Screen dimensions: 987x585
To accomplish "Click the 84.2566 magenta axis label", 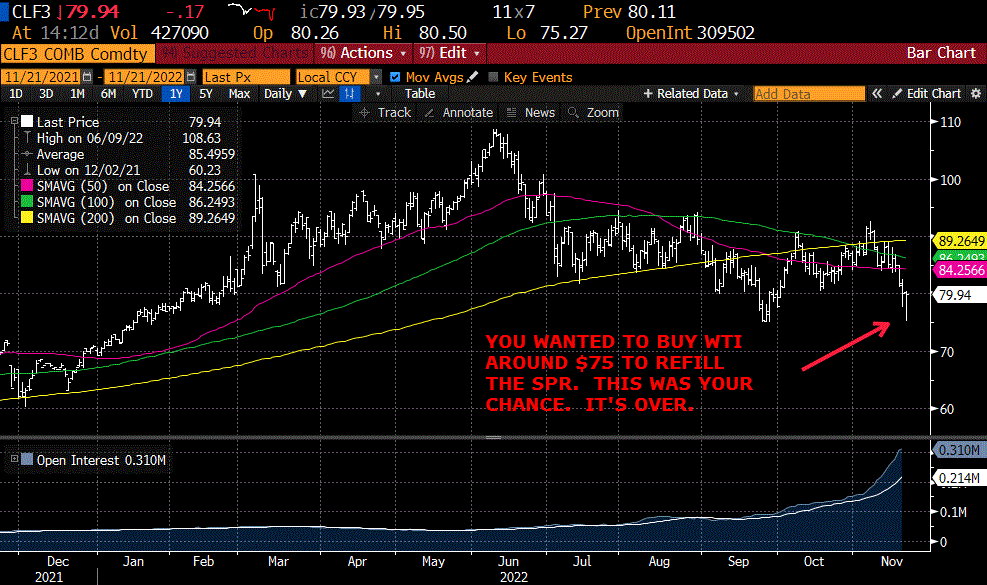I will 960,270.
